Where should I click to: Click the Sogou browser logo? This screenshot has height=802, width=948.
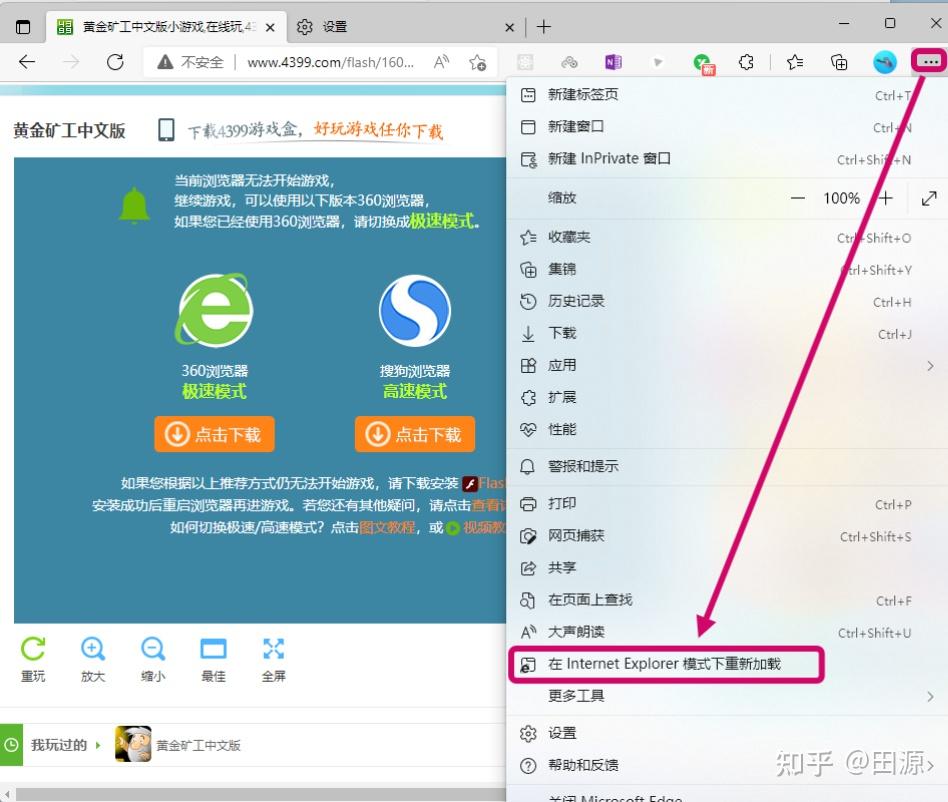pos(415,311)
